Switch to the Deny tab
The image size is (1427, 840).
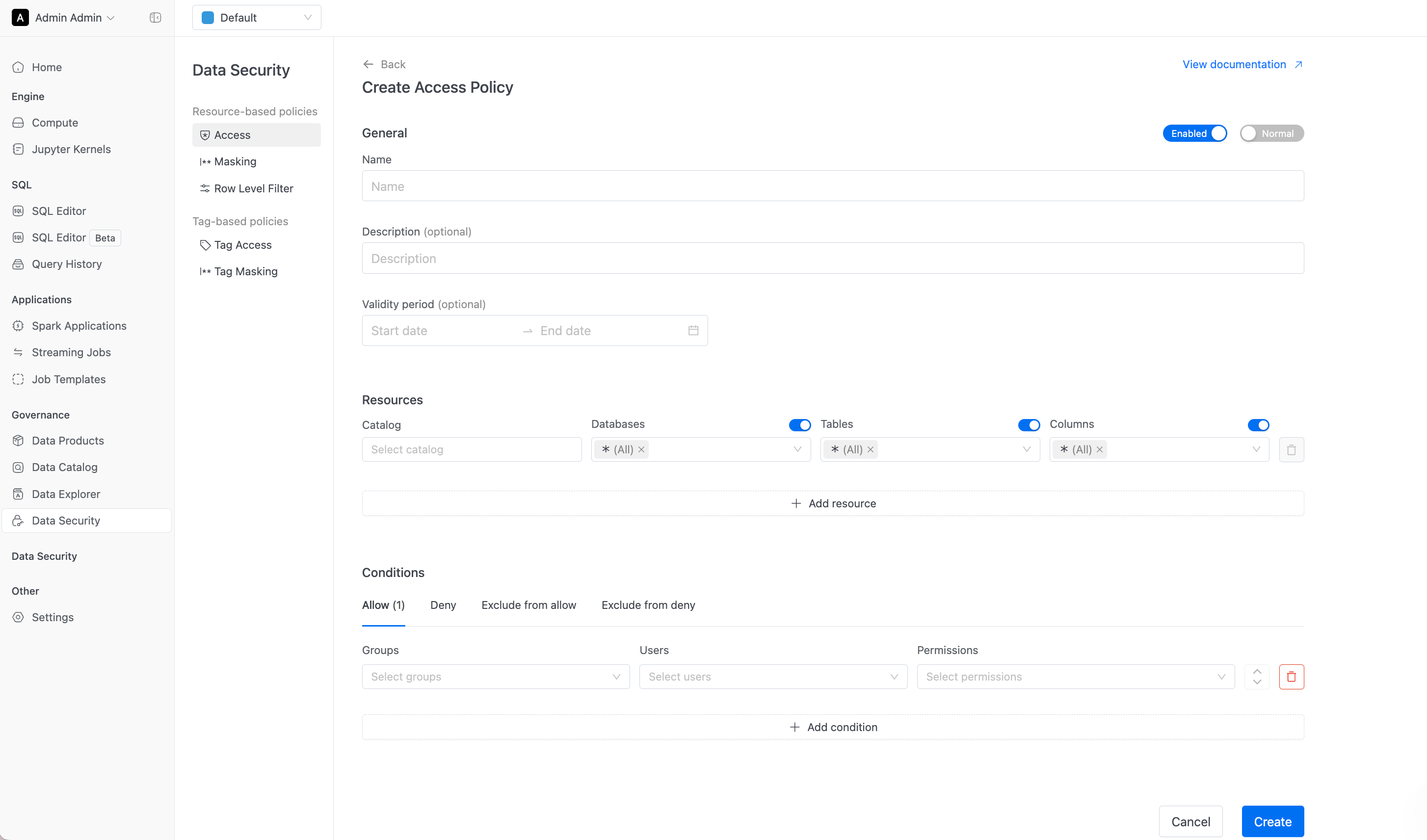(443, 605)
